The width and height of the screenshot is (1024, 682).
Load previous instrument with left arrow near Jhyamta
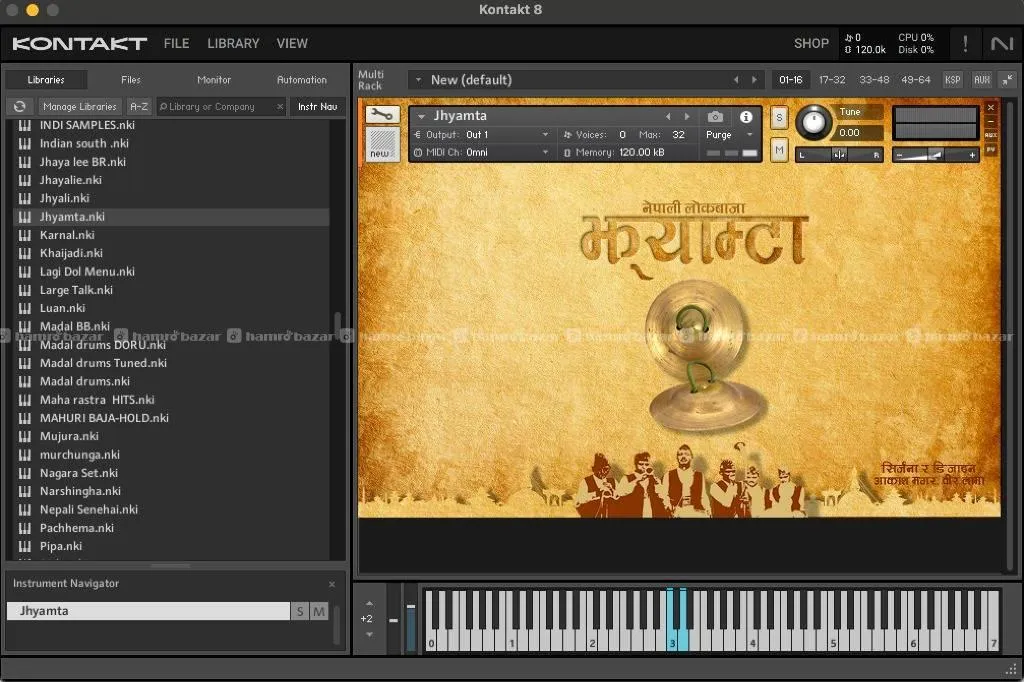pyautogui.click(x=668, y=116)
